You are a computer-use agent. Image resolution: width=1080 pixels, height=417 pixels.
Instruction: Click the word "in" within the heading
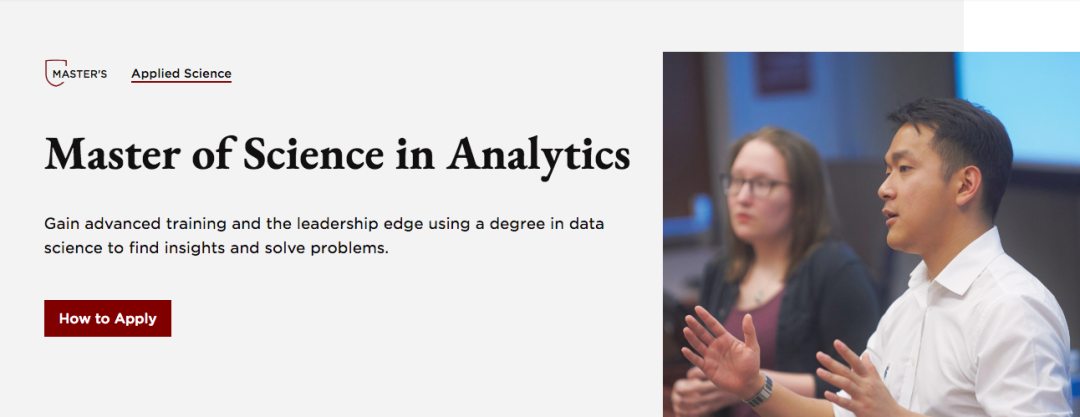415,154
